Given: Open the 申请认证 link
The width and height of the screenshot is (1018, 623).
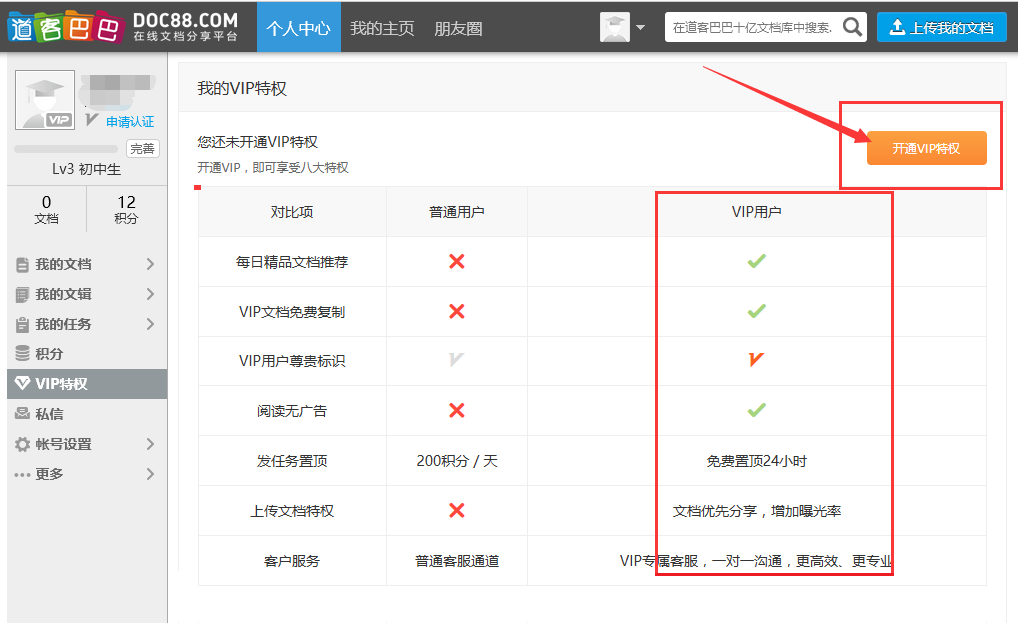Looking at the screenshot, I should point(130,122).
